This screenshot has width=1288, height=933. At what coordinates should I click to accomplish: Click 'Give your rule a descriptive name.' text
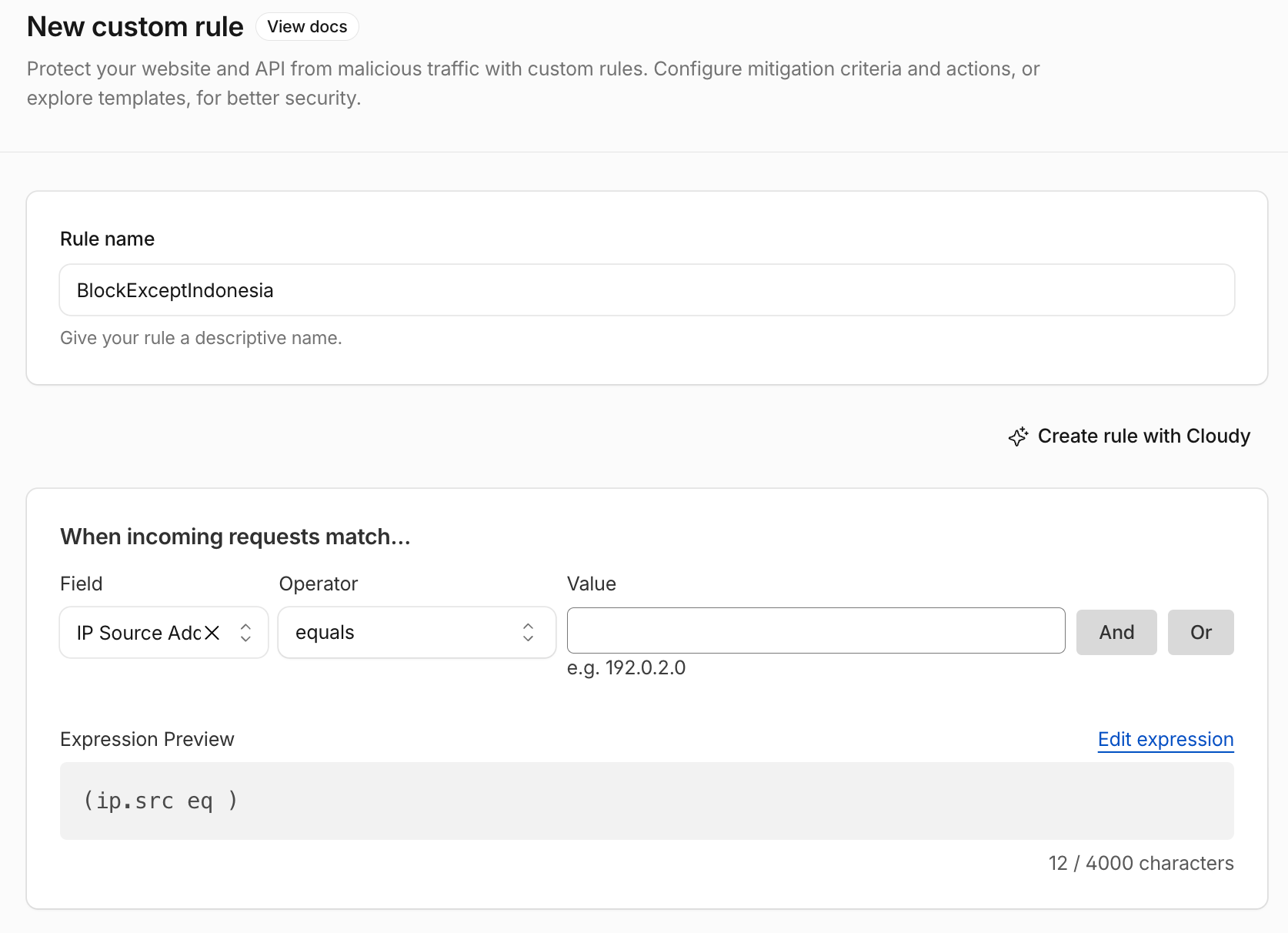coord(201,338)
